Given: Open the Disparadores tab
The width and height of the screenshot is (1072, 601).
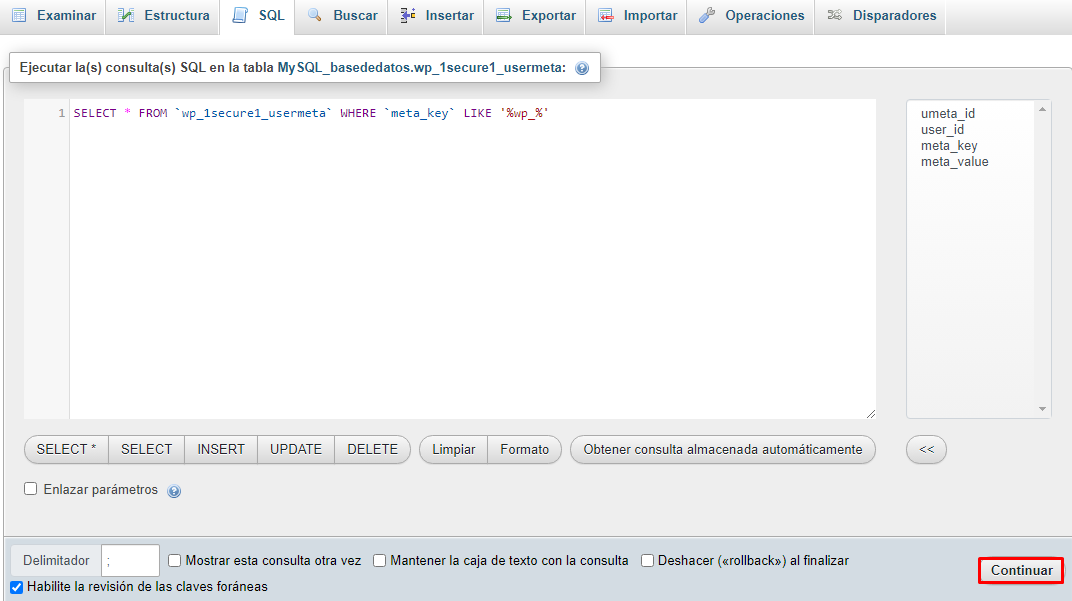Looking at the screenshot, I should (x=880, y=16).
